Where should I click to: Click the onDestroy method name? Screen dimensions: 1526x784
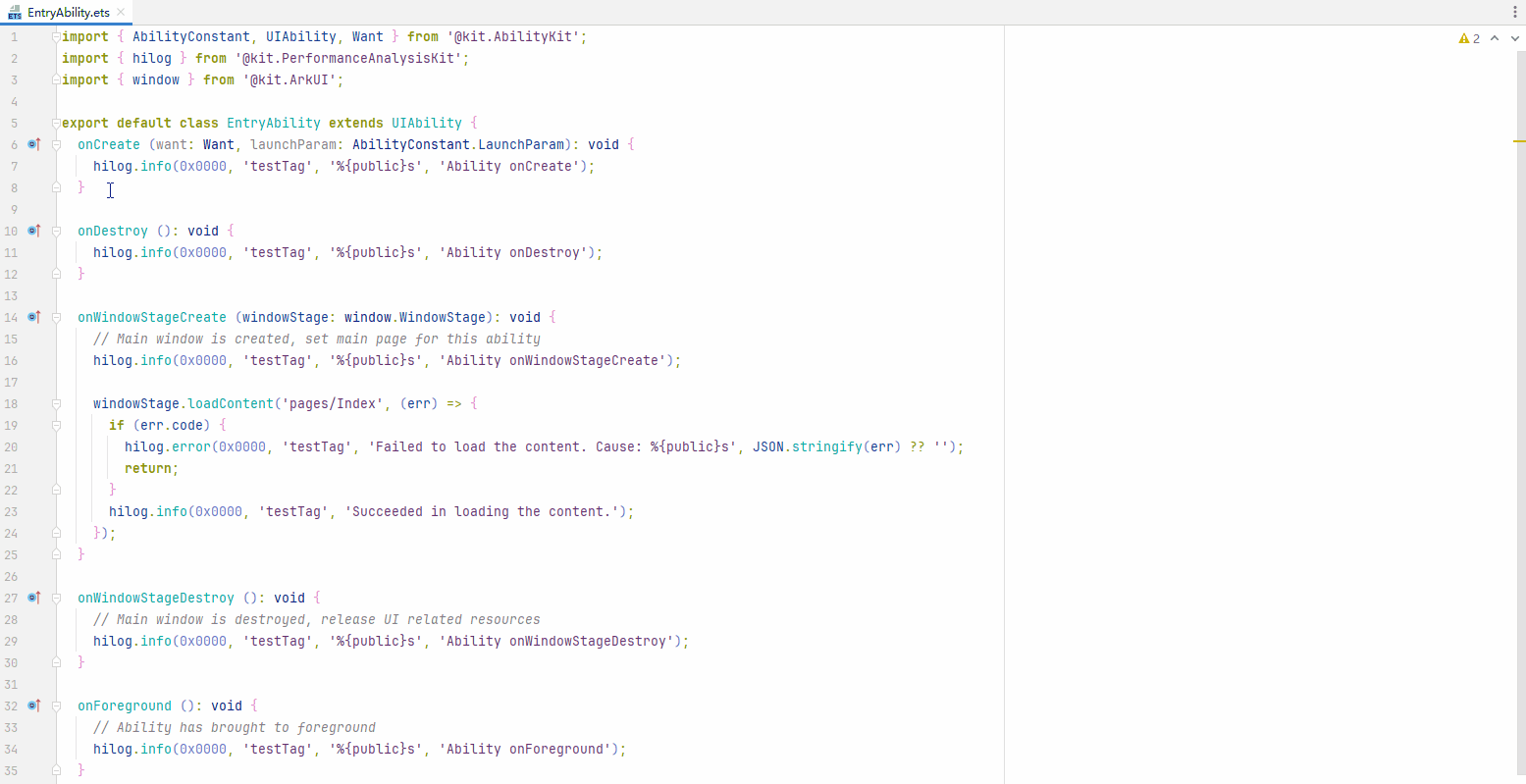(x=113, y=231)
